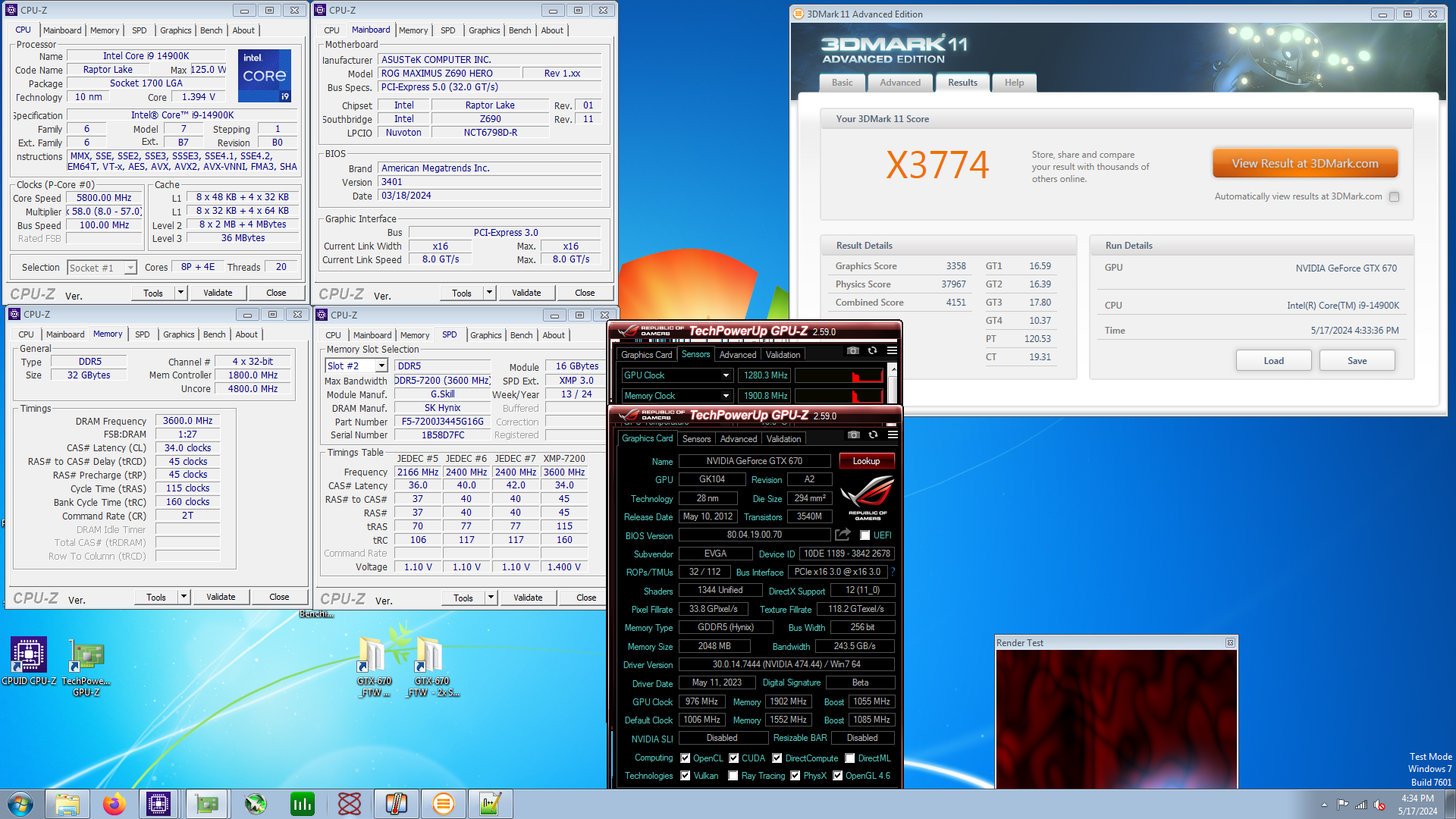The image size is (1456, 819).
Task: Open the Help tab in 3DMark 11
Action: 1014,83
